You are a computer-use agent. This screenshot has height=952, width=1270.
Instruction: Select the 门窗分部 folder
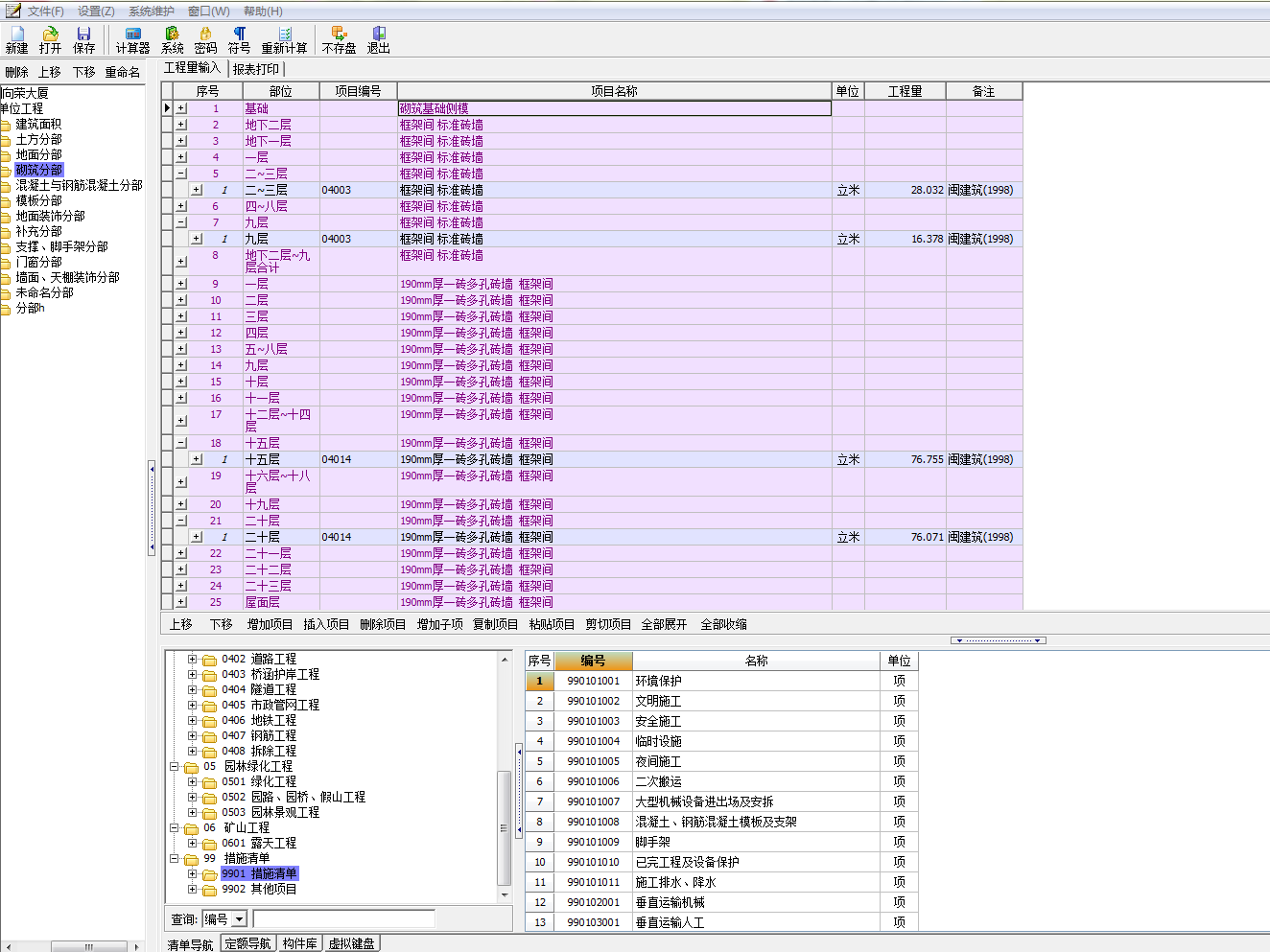38,262
